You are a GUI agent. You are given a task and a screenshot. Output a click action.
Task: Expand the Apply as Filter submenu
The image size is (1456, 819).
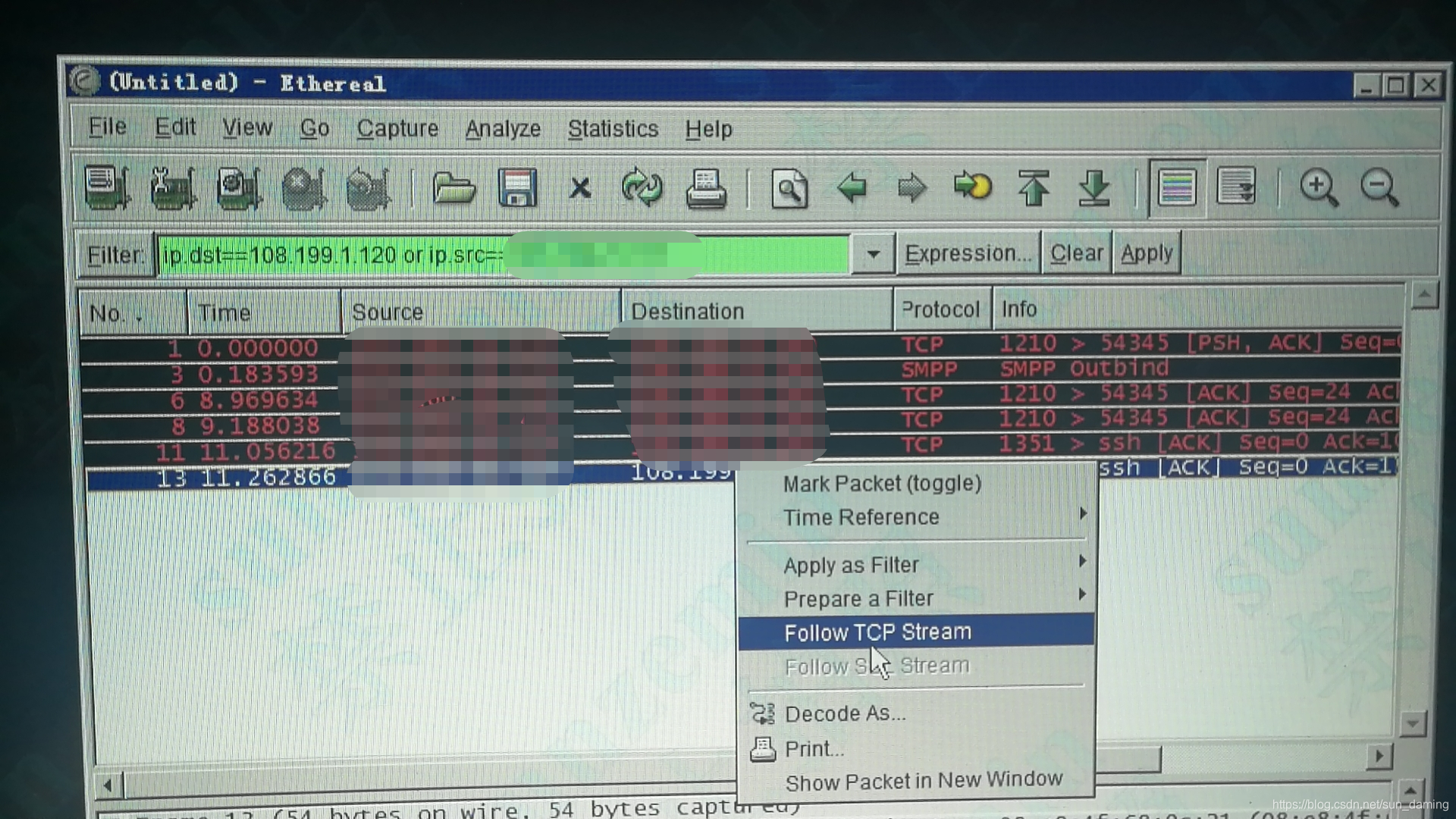click(x=851, y=565)
